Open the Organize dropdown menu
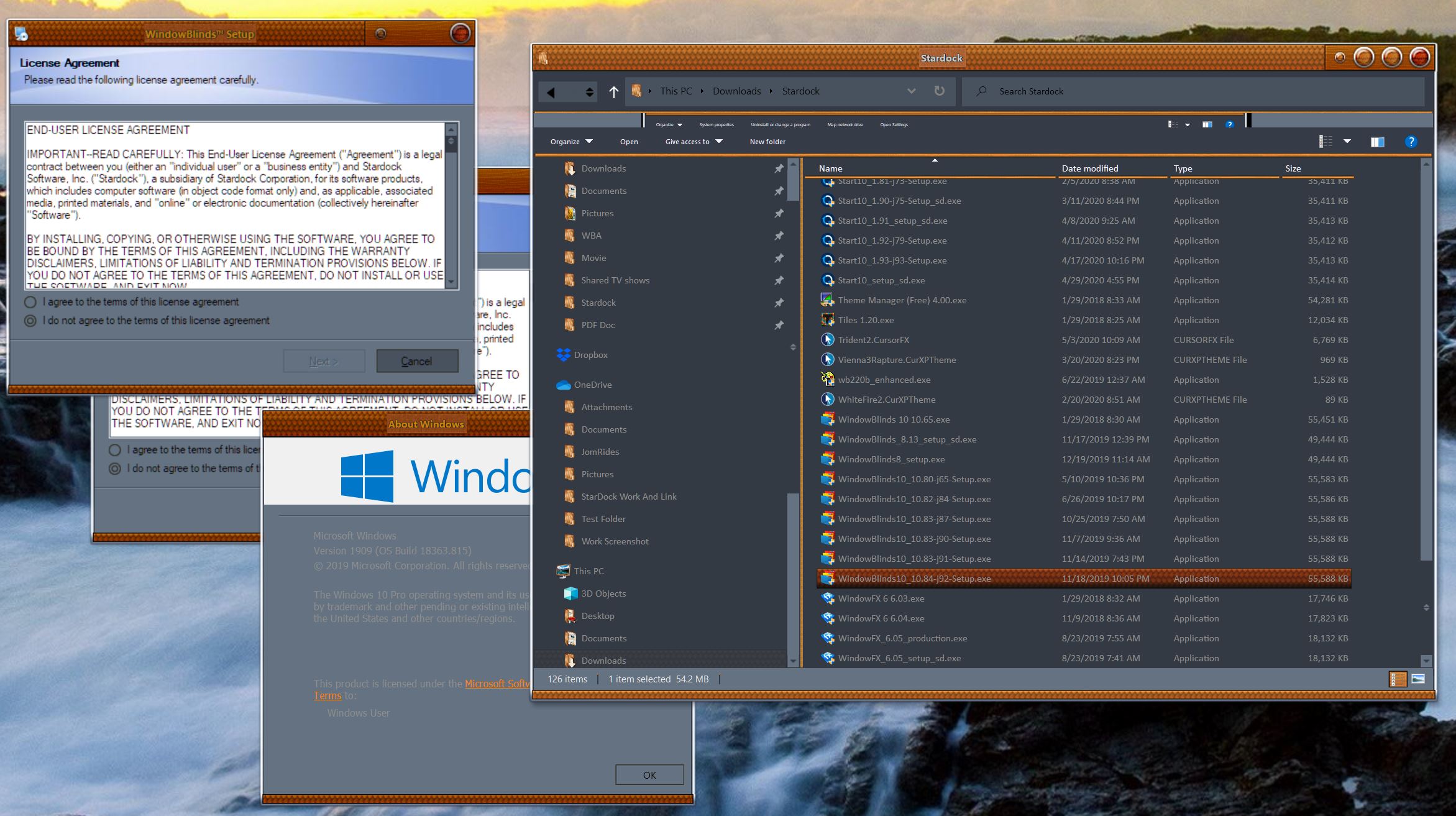 571,142
